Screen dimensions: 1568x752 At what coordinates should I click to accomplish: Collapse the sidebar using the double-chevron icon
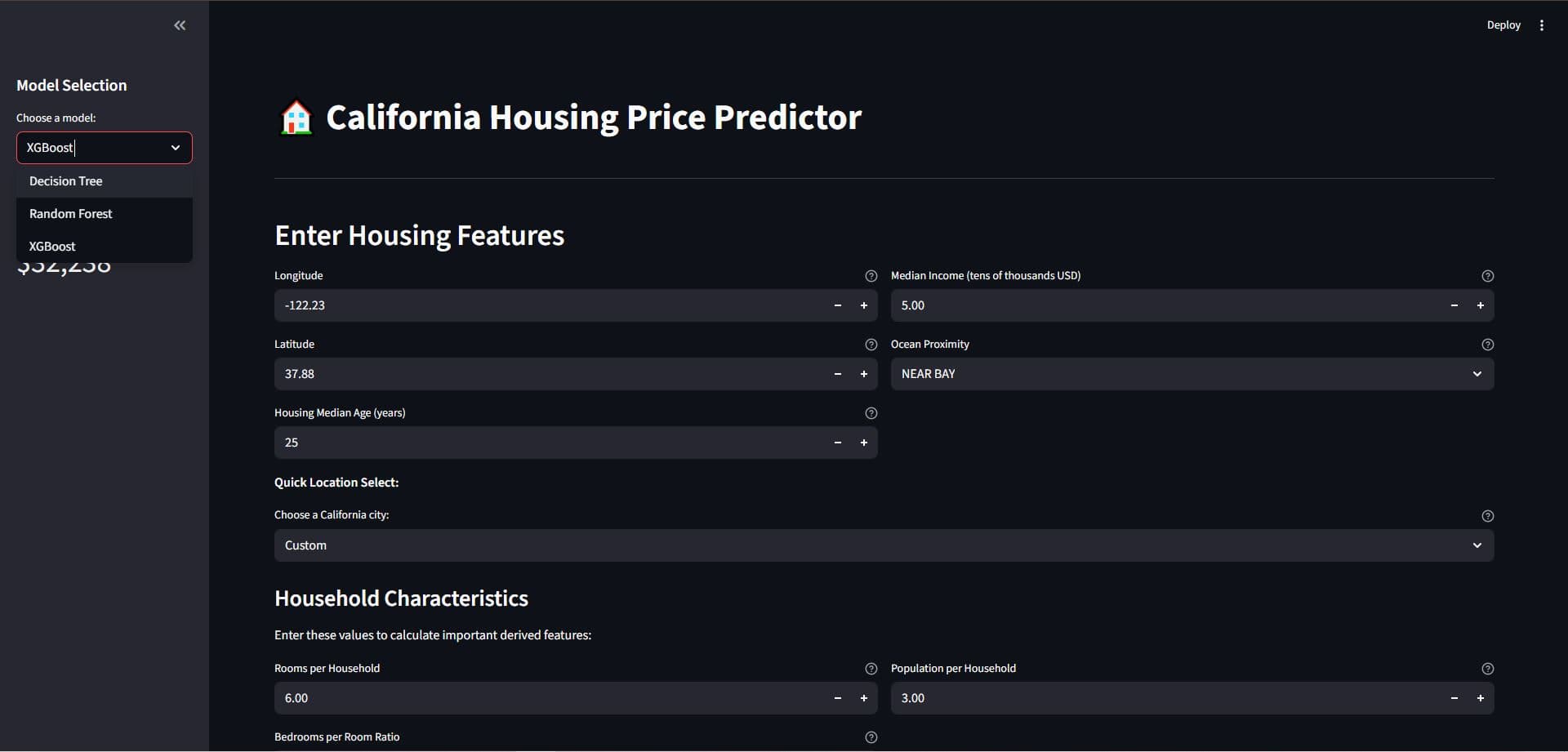[180, 24]
